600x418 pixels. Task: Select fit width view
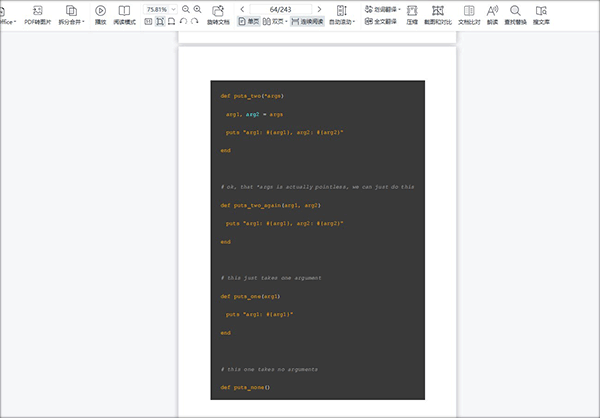click(171, 21)
